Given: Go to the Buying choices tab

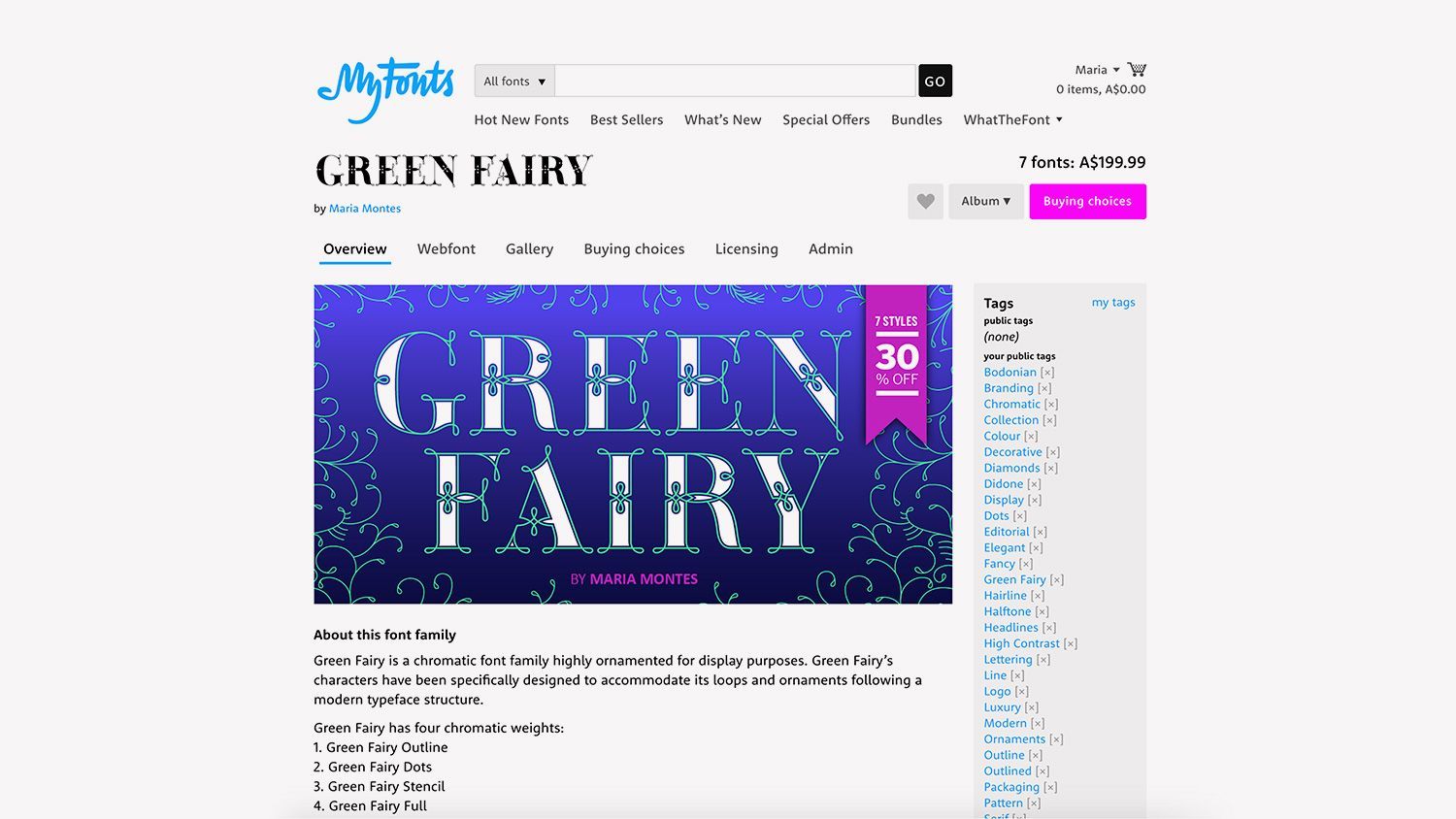Looking at the screenshot, I should (634, 249).
